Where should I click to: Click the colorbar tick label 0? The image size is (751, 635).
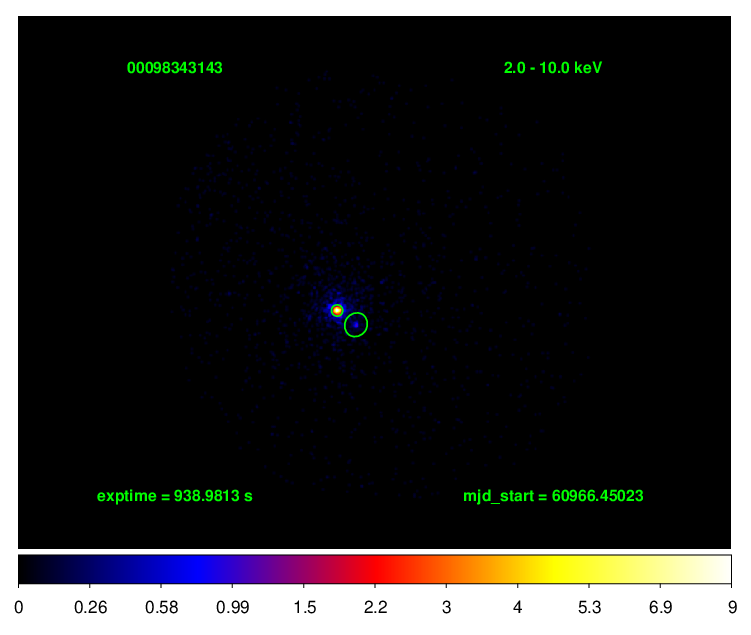point(20,608)
